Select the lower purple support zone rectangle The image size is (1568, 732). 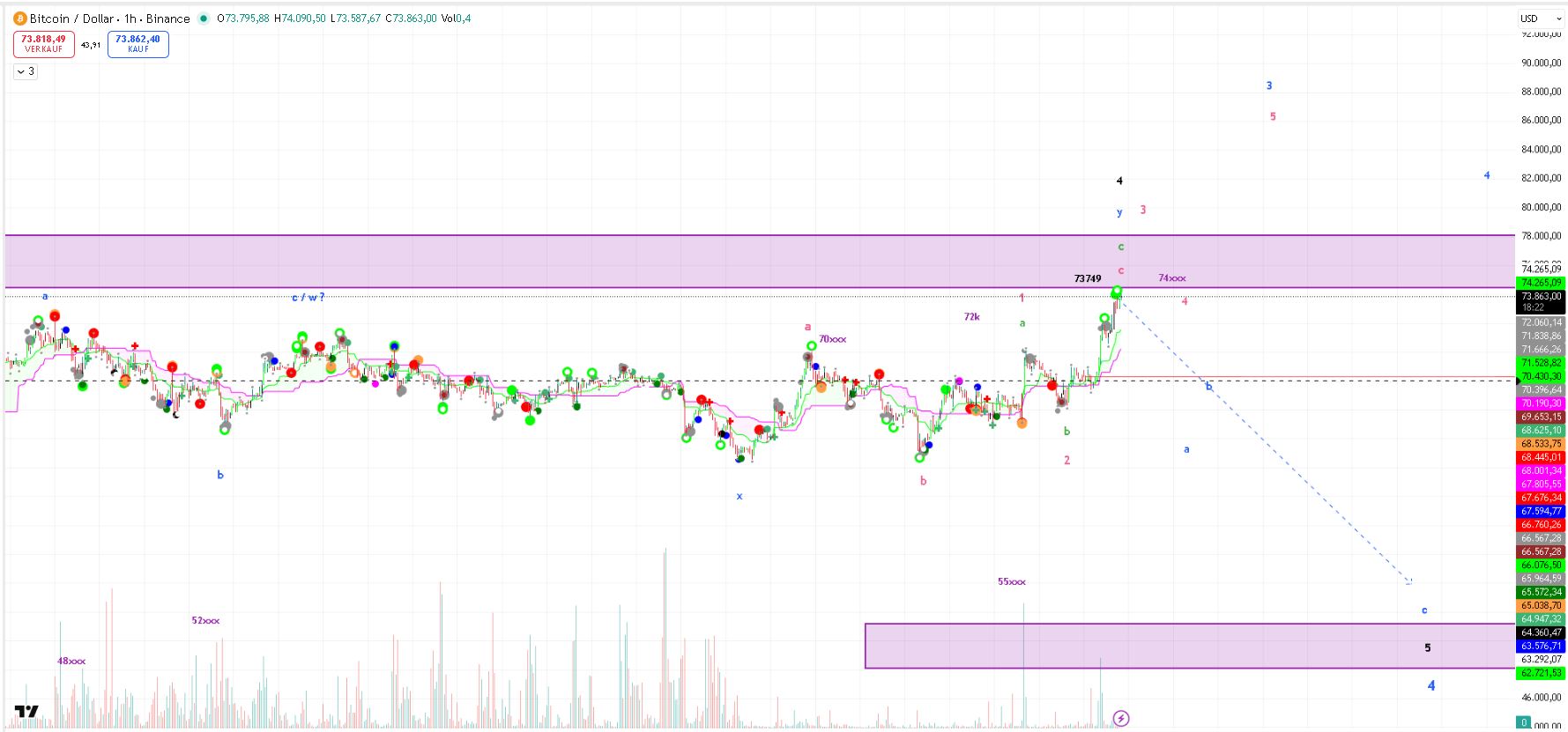[1146, 646]
